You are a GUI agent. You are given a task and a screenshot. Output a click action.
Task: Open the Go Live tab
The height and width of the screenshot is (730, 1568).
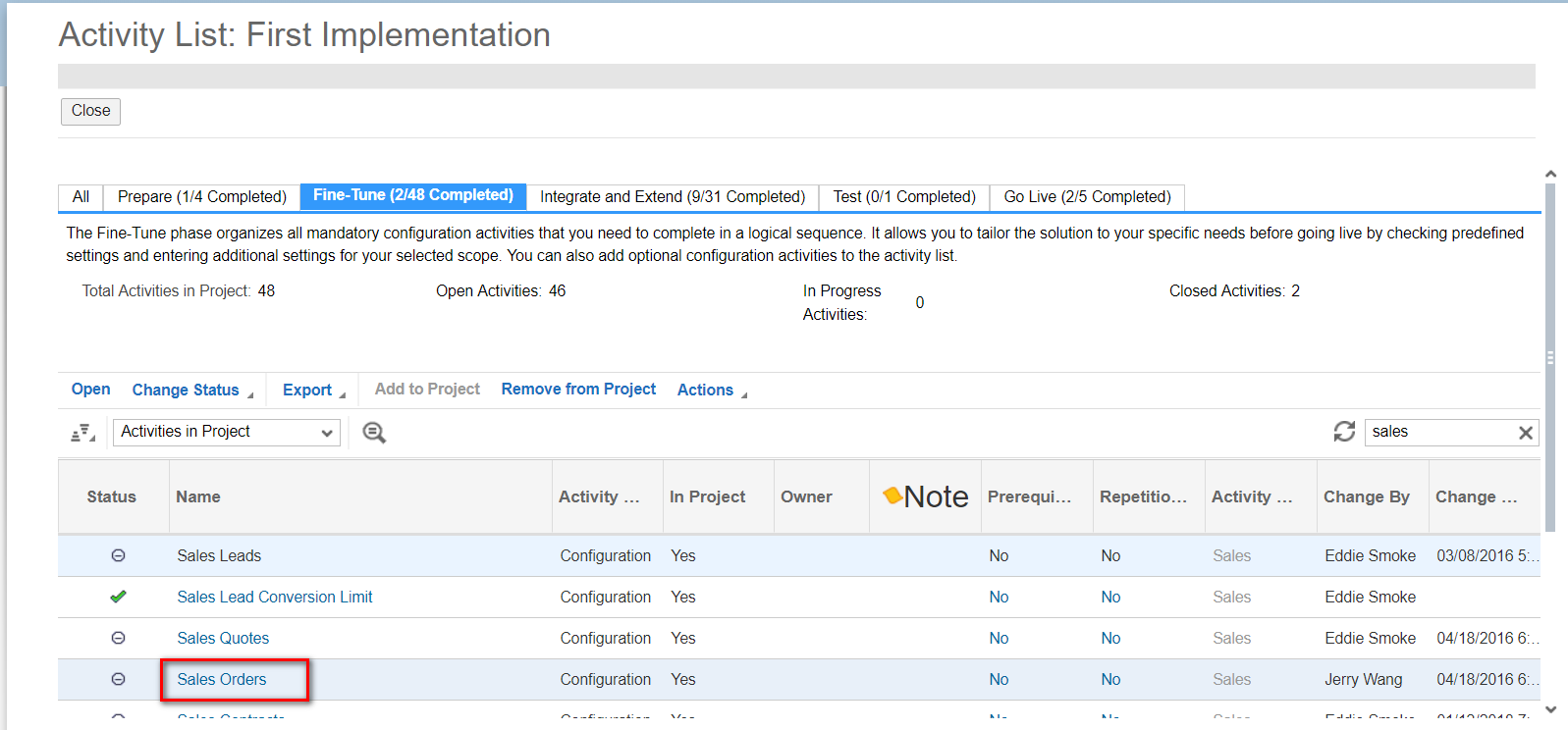click(1086, 197)
